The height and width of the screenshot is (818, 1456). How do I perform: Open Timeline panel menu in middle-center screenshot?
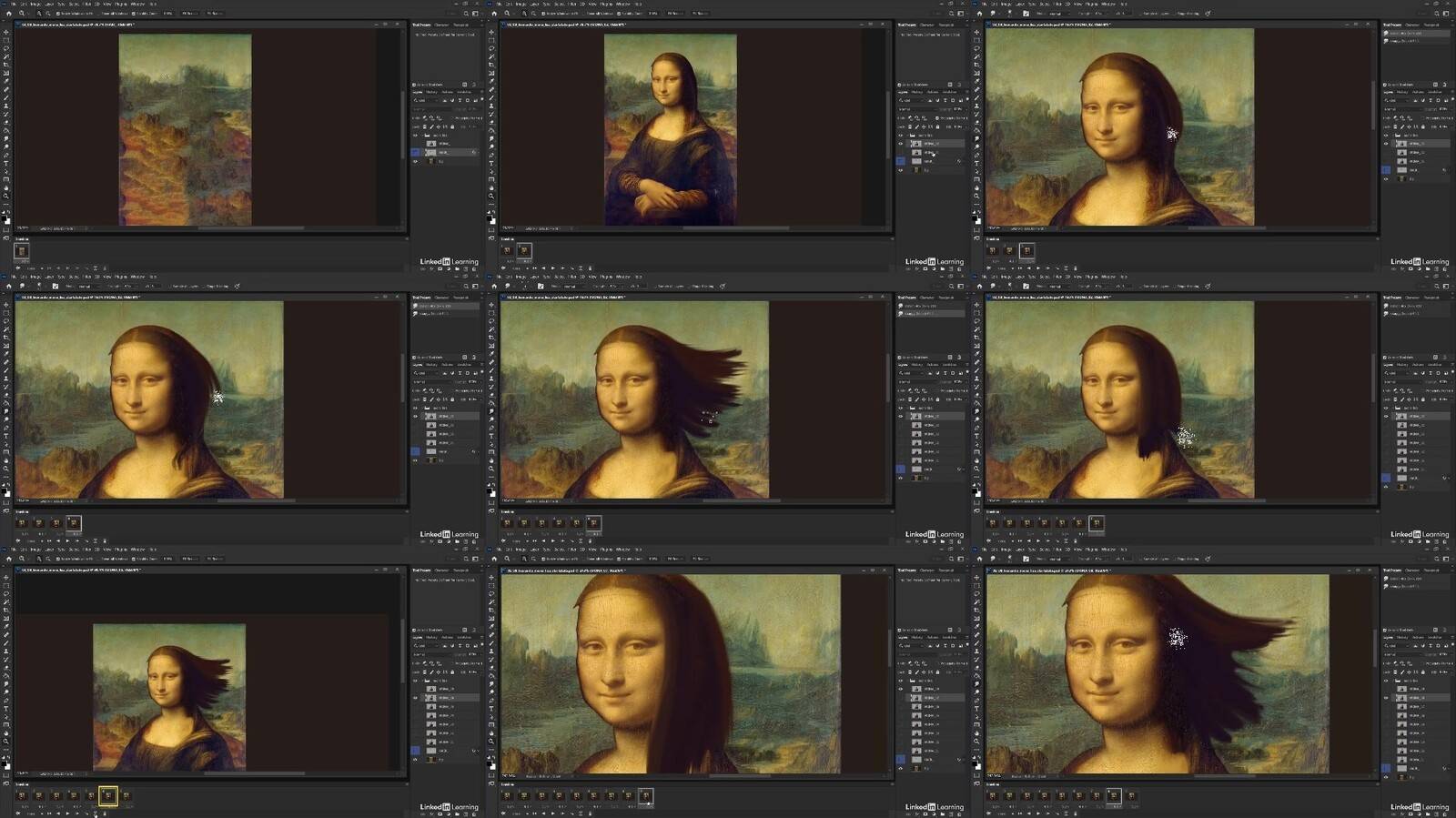click(x=892, y=511)
